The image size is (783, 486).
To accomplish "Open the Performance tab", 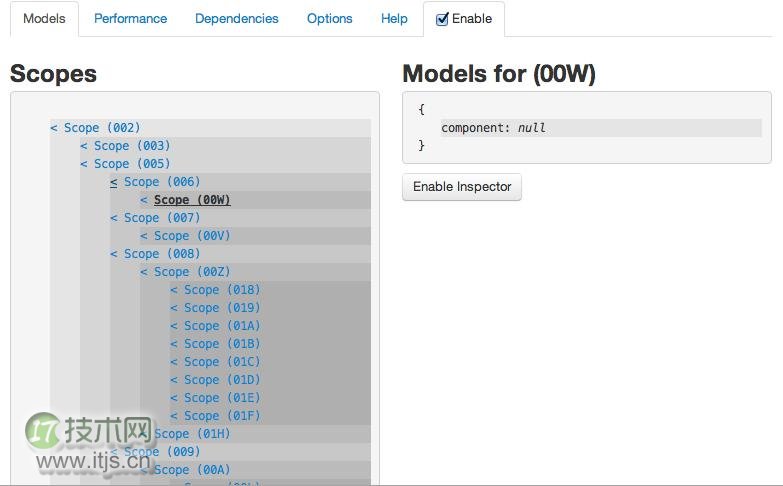I will coord(130,18).
